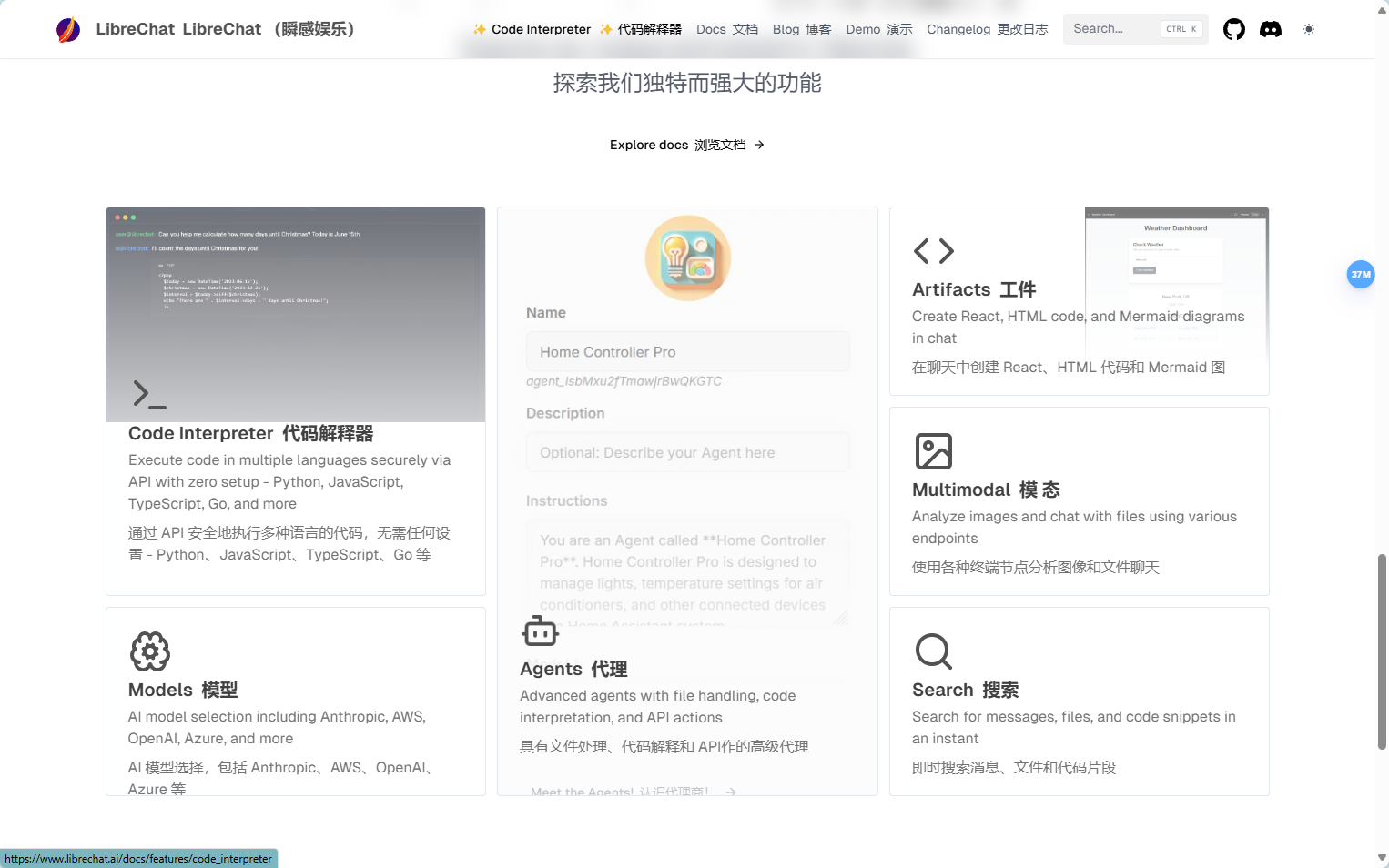Screen dimensions: 1389x868
Task: Click the scrollbar down arrow
Action: click(x=1382, y=858)
